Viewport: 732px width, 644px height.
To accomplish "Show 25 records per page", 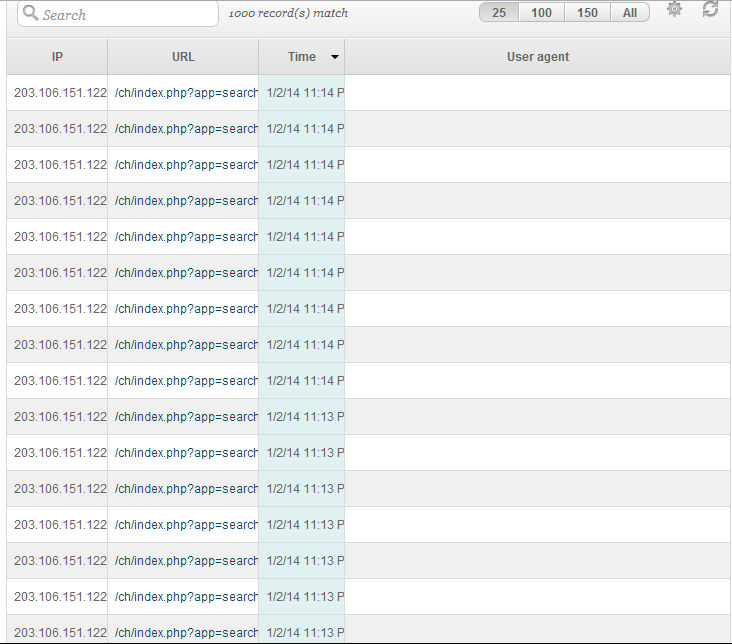I will pyautogui.click(x=499, y=13).
